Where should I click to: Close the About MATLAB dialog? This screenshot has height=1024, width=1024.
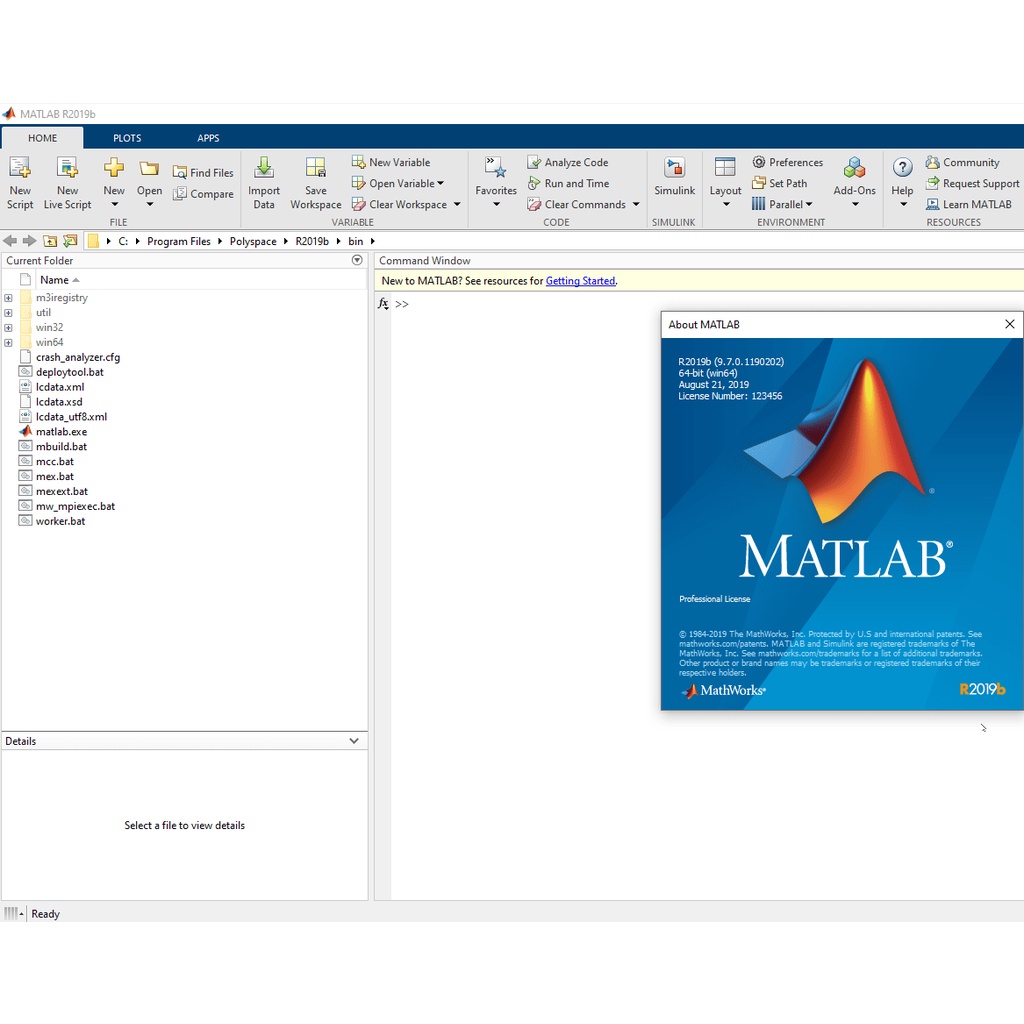click(x=1010, y=324)
